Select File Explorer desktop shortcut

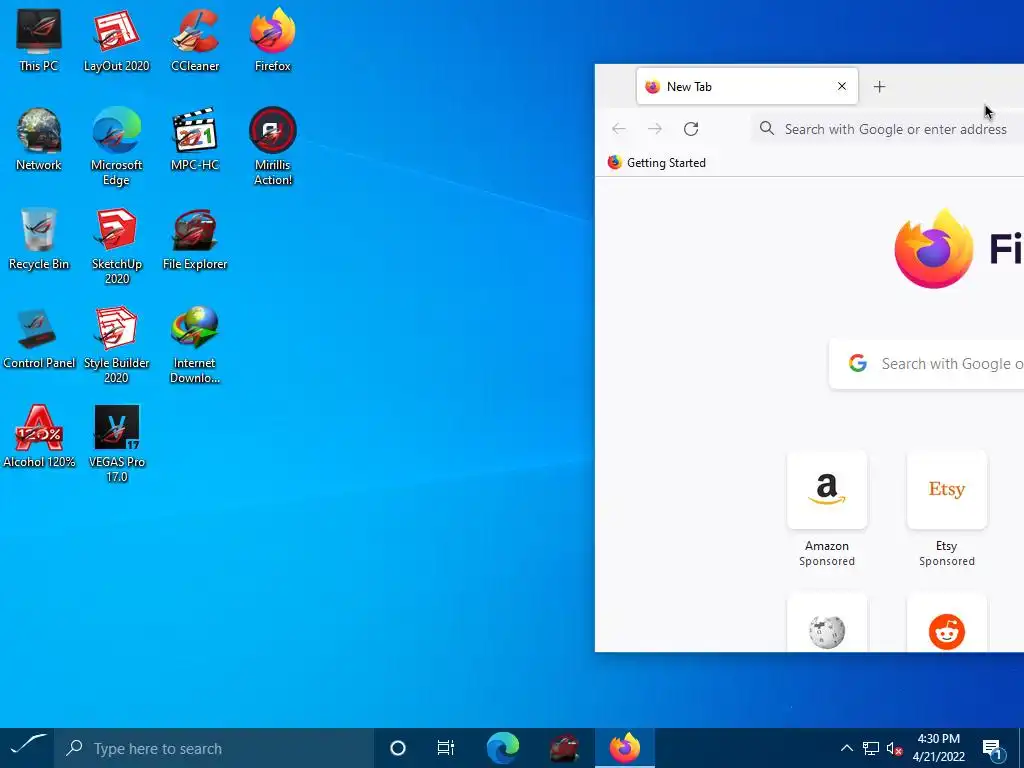[x=195, y=238]
